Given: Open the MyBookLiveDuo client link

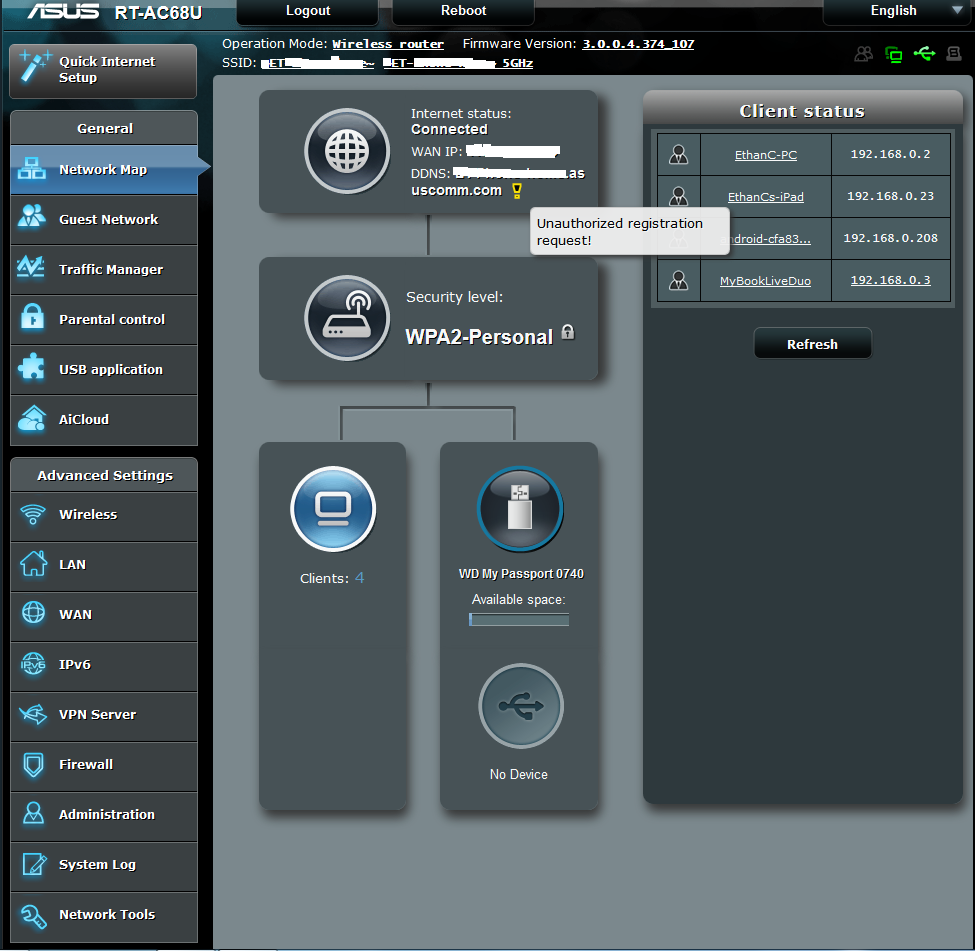Looking at the screenshot, I should pyautogui.click(x=765, y=281).
